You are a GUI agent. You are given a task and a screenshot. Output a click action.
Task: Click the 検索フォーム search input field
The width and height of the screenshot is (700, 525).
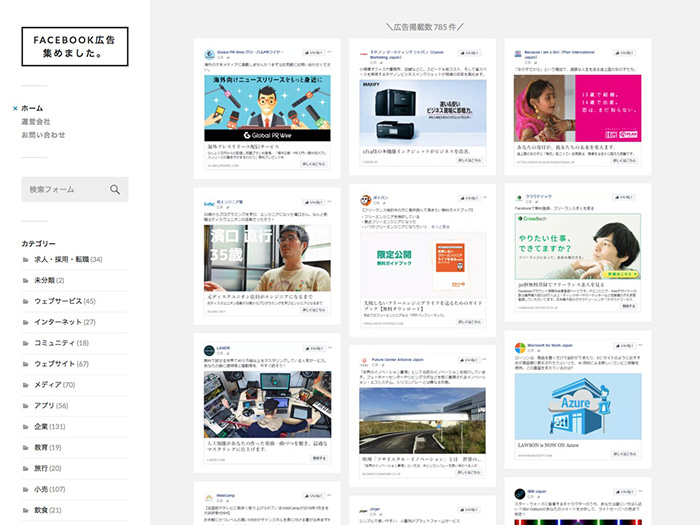(75, 189)
